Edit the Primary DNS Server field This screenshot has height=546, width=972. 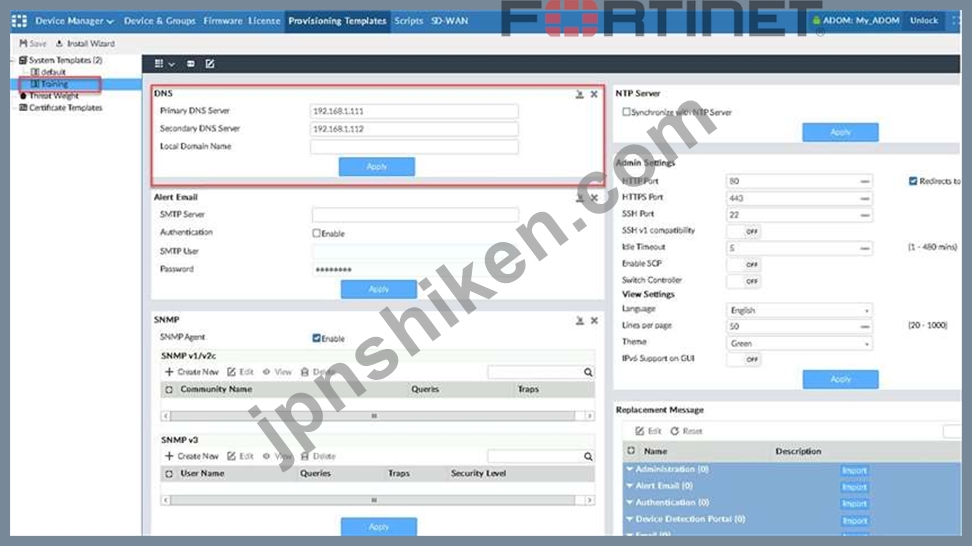(414, 111)
